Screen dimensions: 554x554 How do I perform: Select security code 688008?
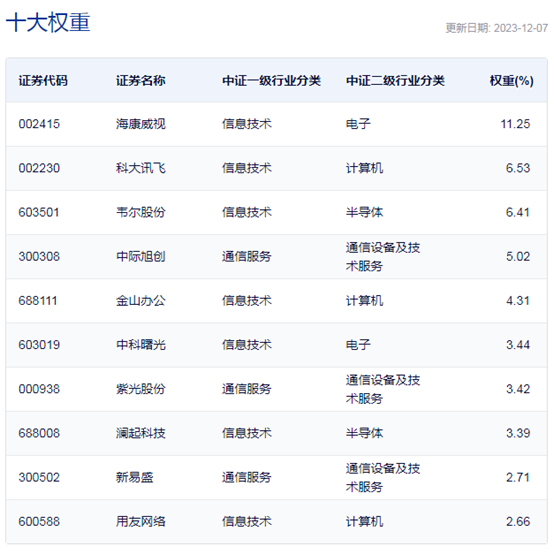[x=39, y=433]
